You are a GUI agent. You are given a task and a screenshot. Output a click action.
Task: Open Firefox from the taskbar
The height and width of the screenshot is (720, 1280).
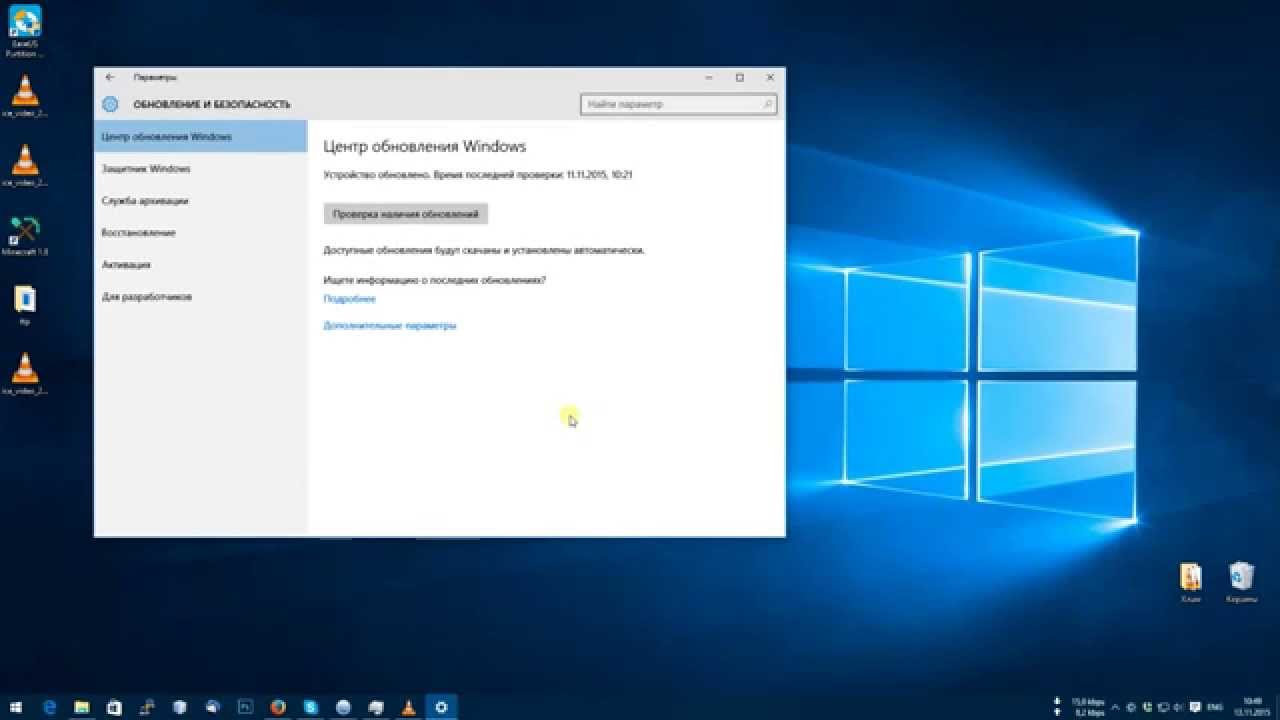click(278, 707)
